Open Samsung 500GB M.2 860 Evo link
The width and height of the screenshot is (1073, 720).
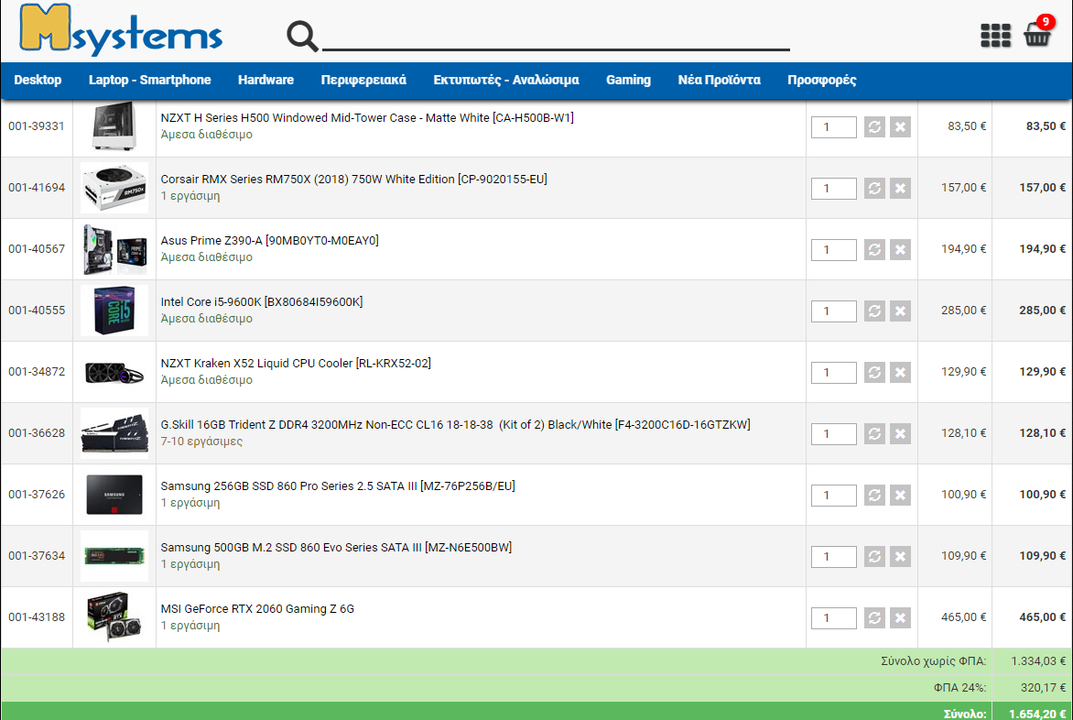[x=336, y=548]
